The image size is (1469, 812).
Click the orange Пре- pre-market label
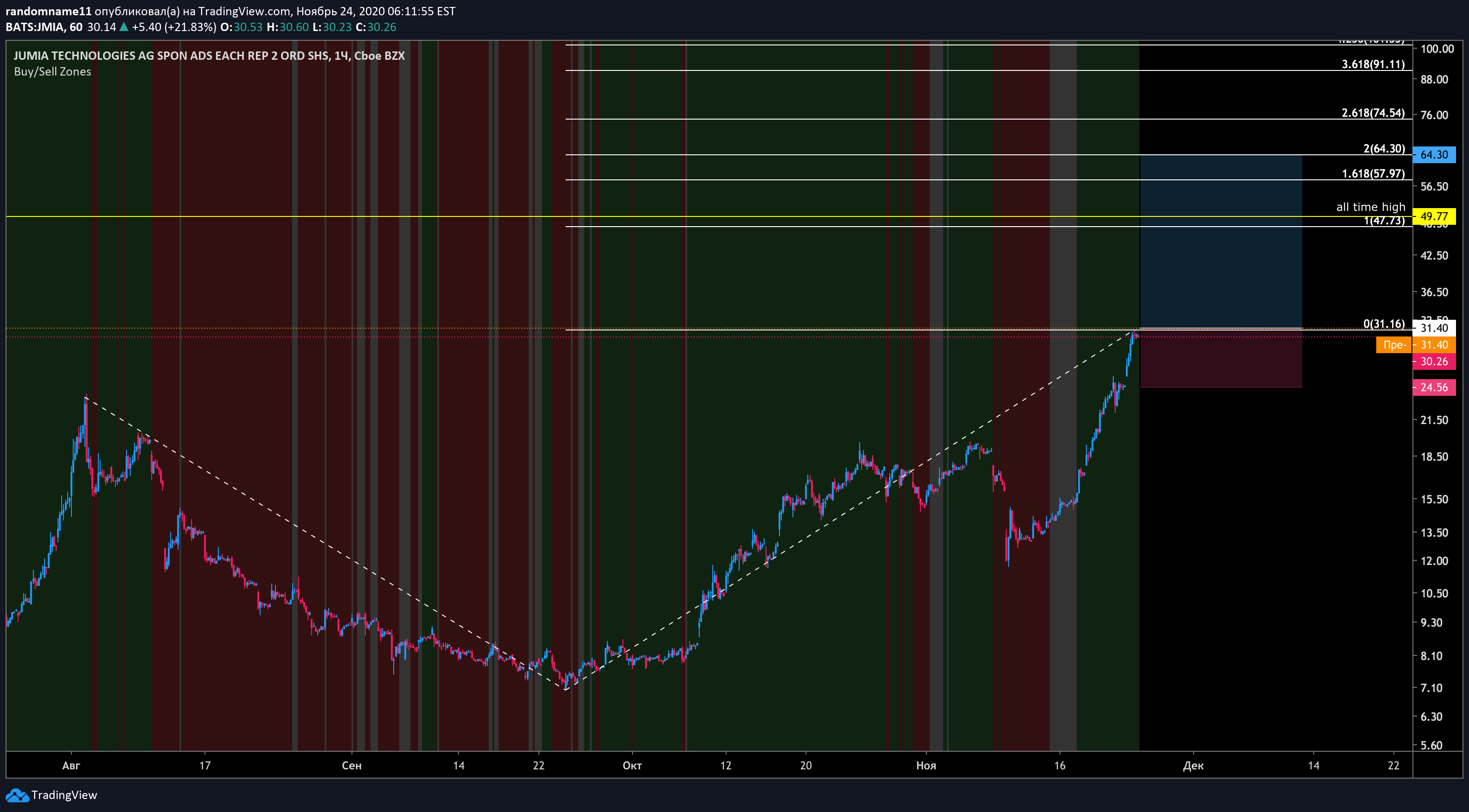[x=1394, y=345]
